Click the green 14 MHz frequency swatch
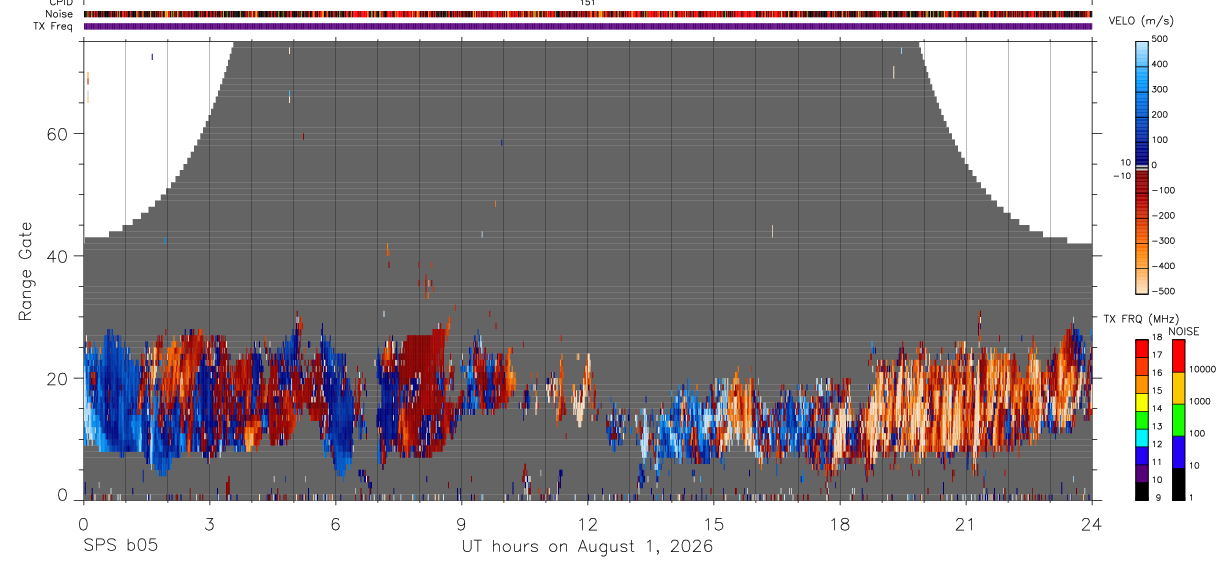Screen dimensions: 1228x567 pyautogui.click(x=1142, y=419)
